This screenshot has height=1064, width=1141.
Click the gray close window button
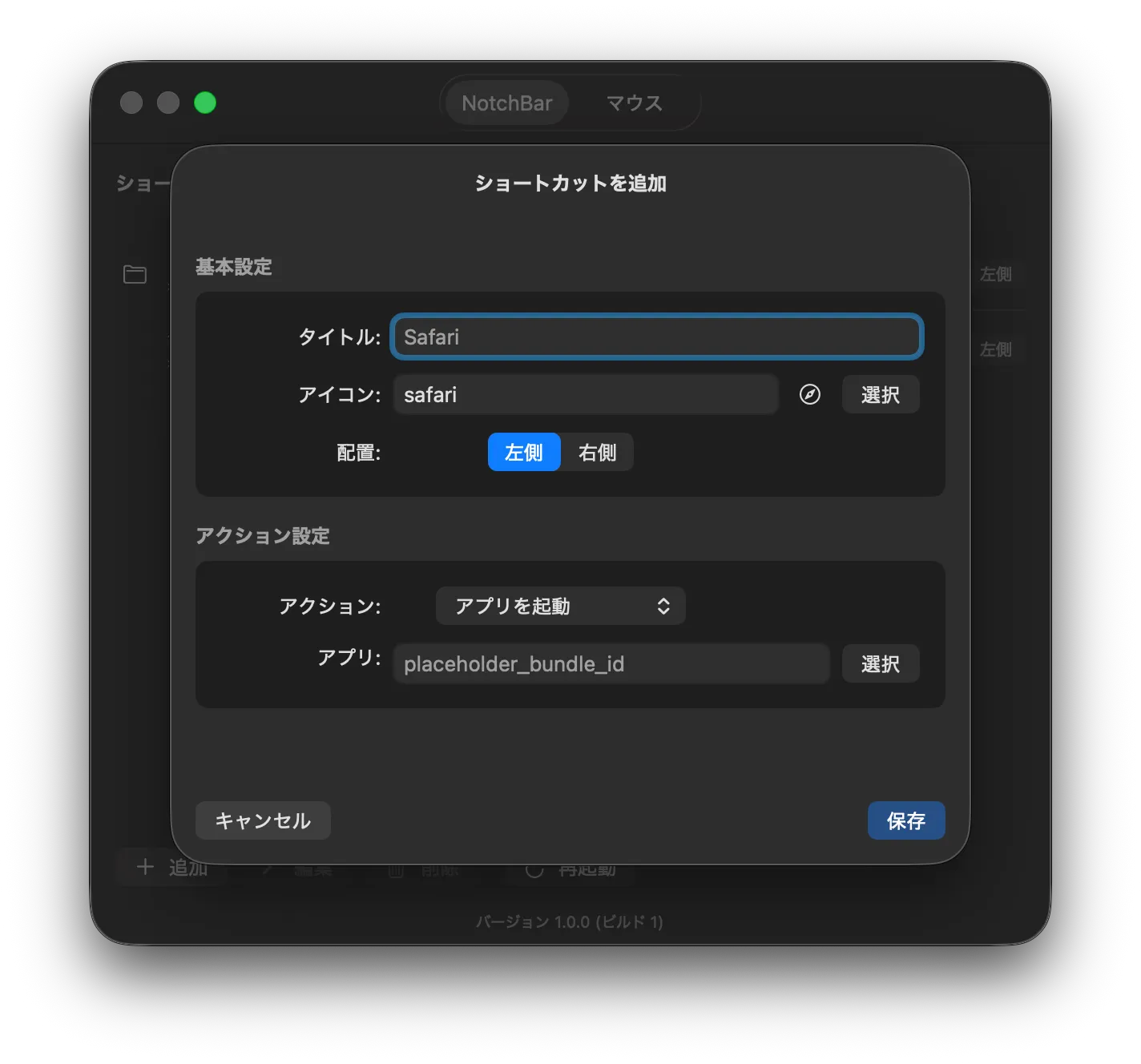point(131,103)
